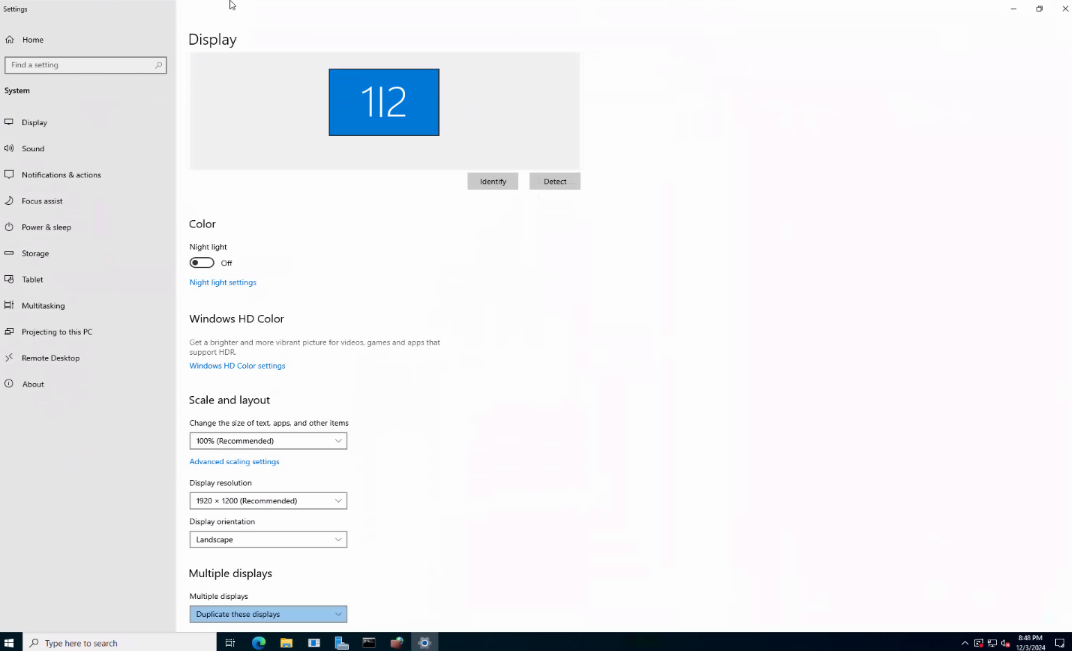The height and width of the screenshot is (651, 1072).
Task: Click the red toolbox icon on taskbar
Action: pyautogui.click(x=397, y=643)
